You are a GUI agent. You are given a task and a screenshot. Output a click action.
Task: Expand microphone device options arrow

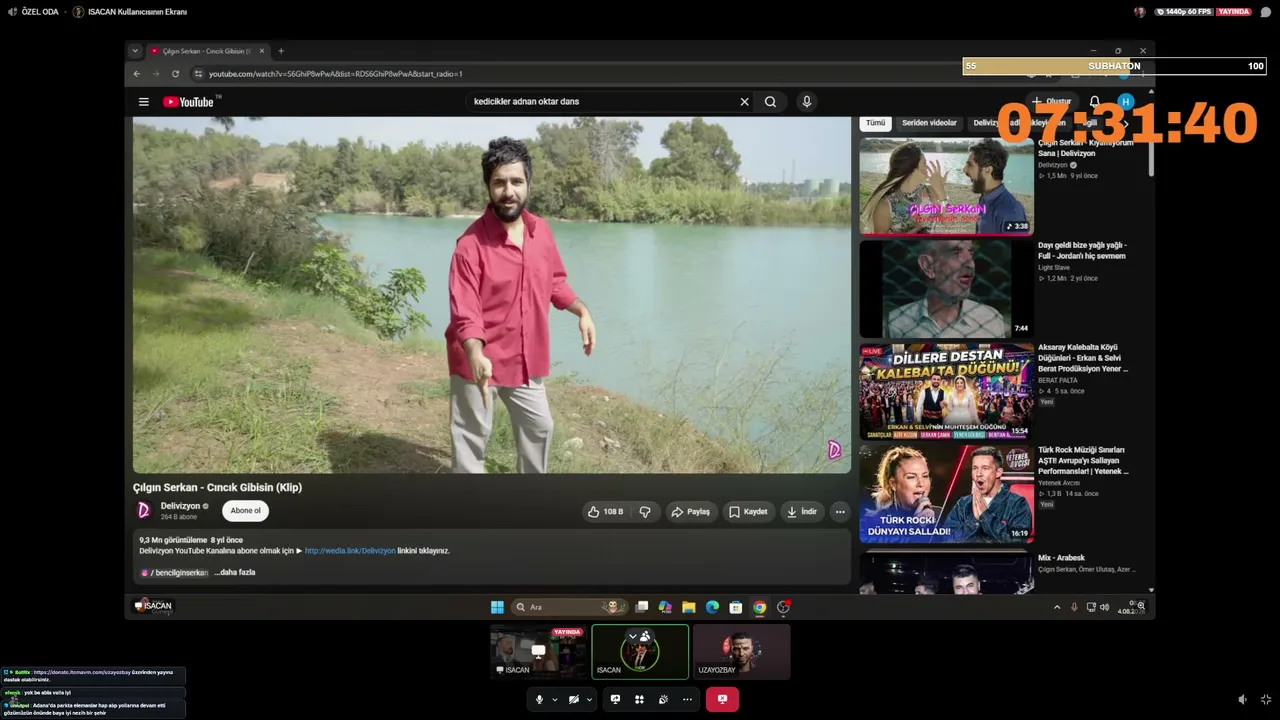[x=554, y=699]
